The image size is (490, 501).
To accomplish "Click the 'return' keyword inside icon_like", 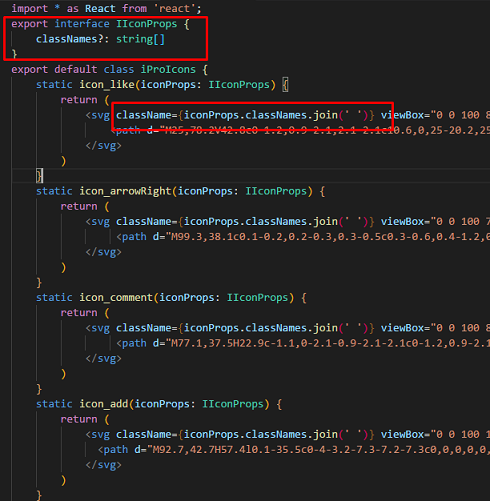I will 79,100.
